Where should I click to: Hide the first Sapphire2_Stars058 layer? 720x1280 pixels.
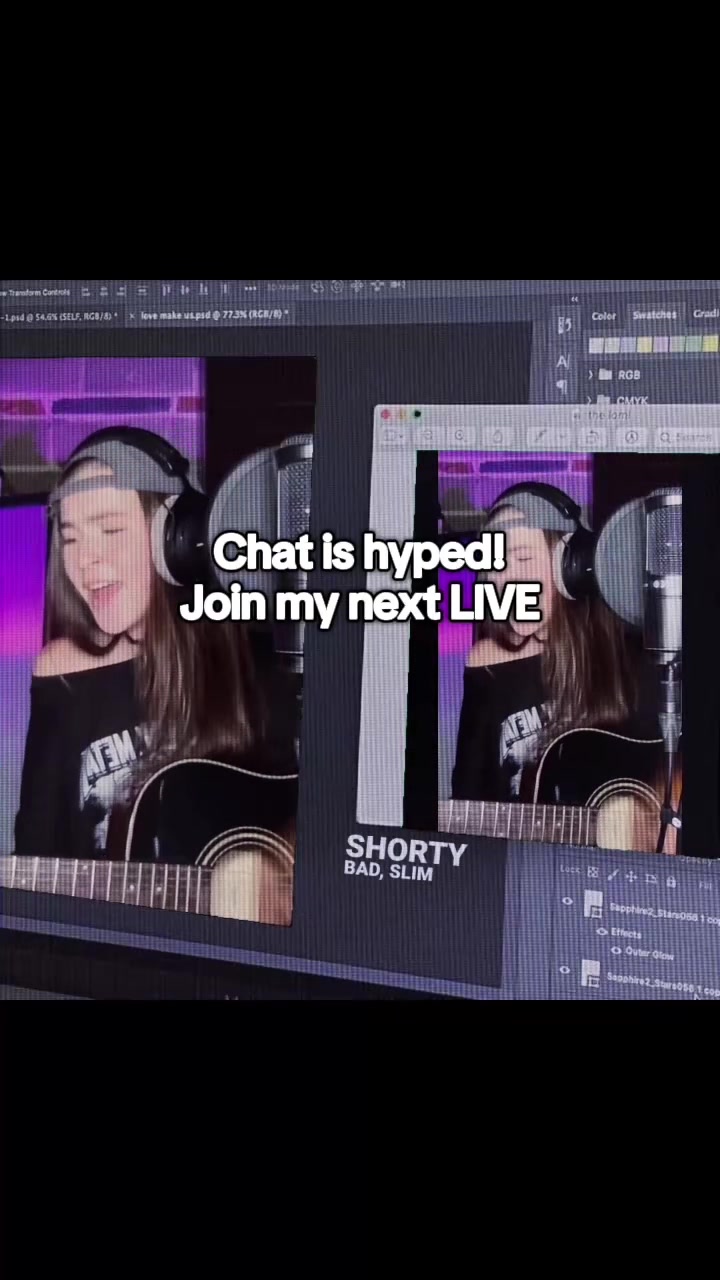pos(567,901)
